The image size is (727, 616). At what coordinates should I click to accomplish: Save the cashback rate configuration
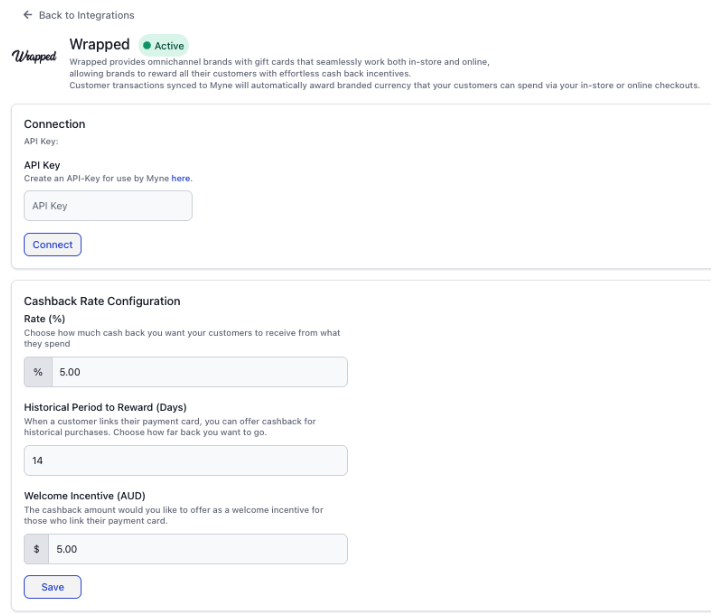click(52, 587)
